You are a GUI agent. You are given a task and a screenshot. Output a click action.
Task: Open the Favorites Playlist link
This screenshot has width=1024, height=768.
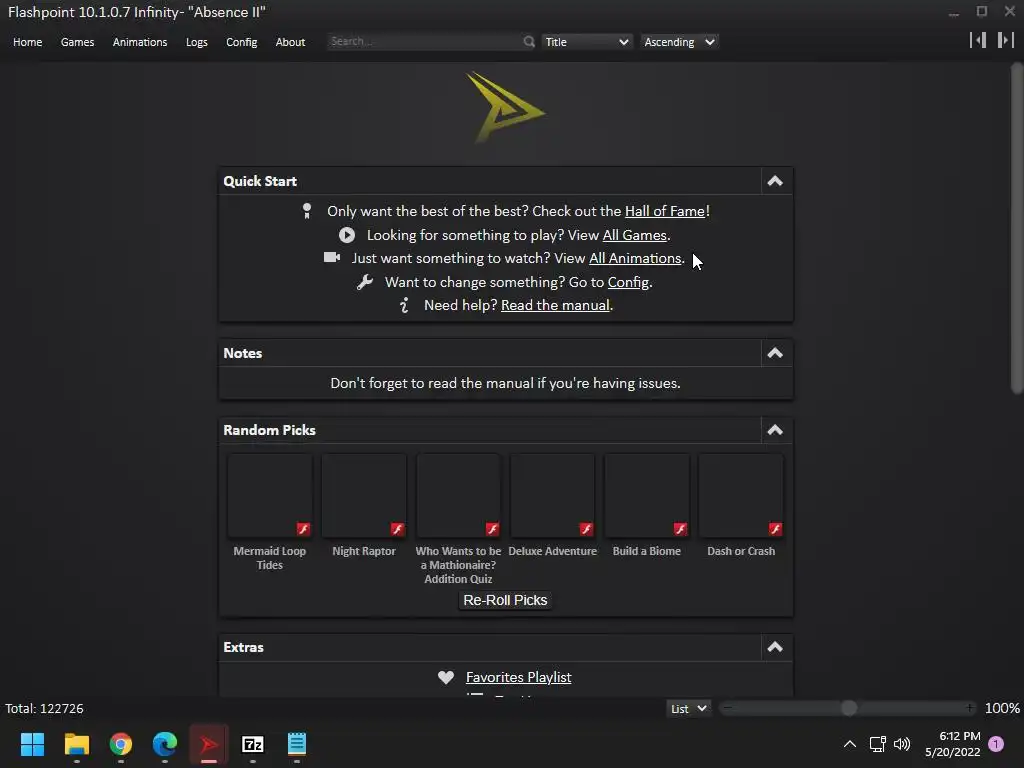coord(519,677)
